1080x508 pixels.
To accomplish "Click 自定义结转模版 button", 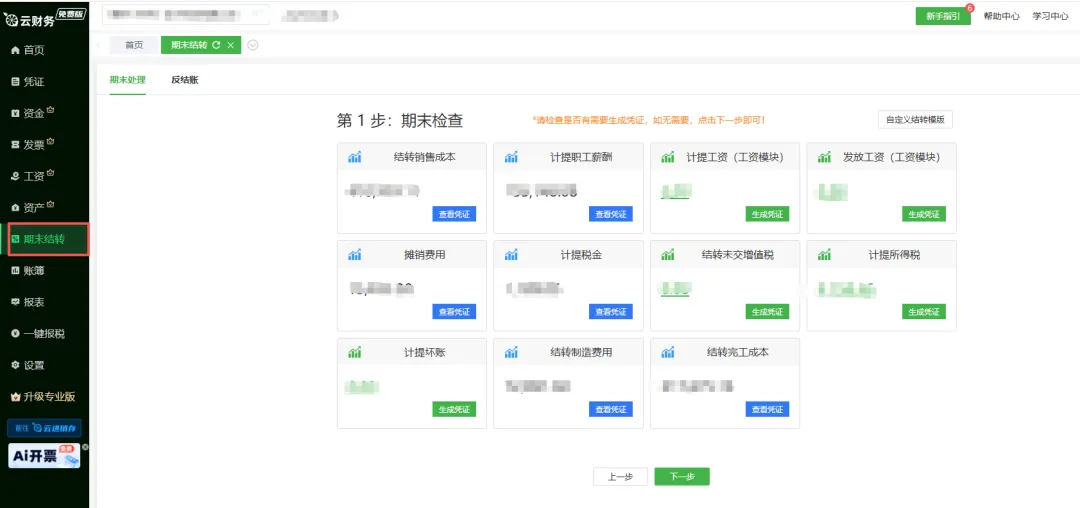I will tap(915, 119).
